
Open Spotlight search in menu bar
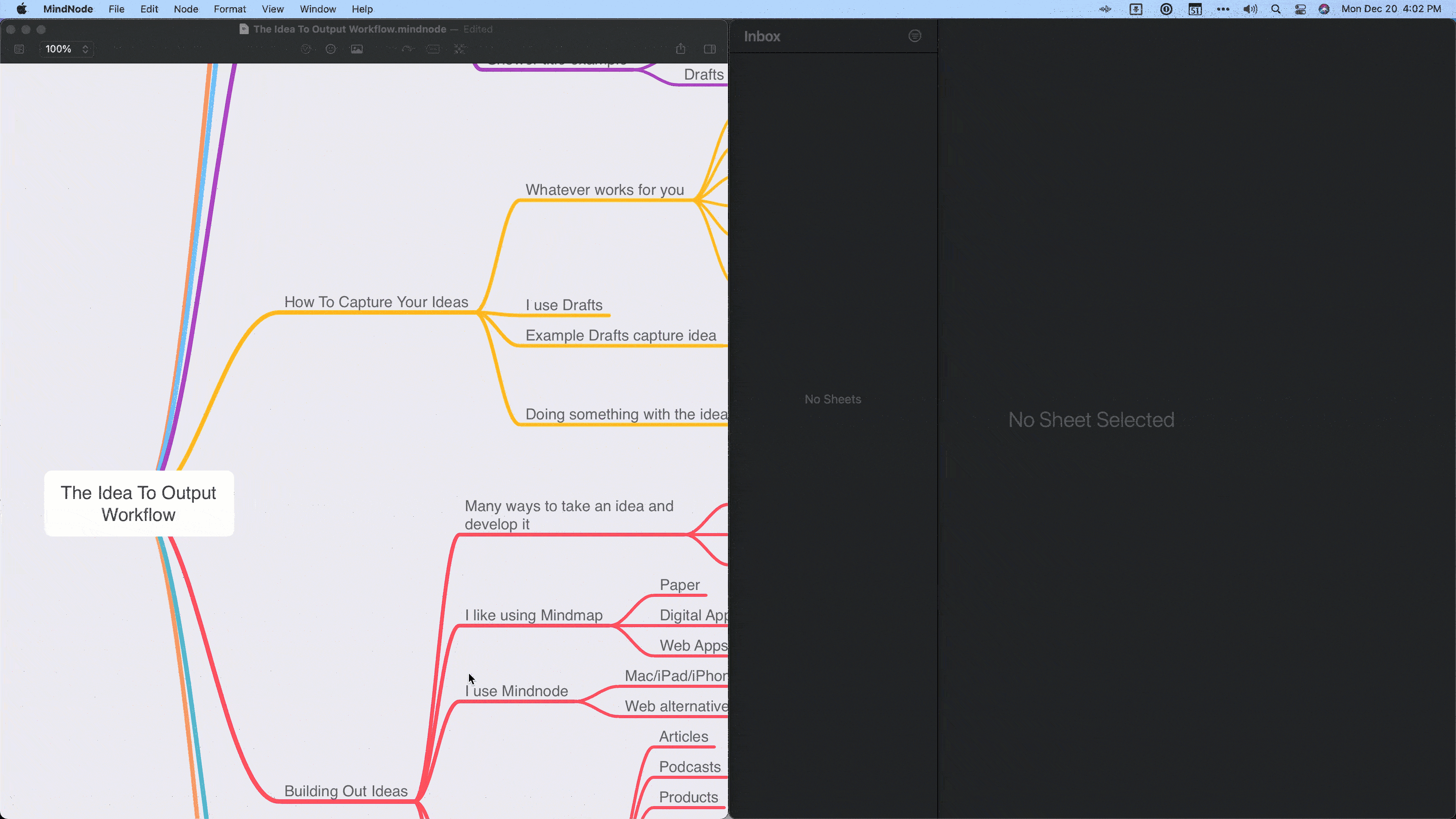pos(1276,9)
